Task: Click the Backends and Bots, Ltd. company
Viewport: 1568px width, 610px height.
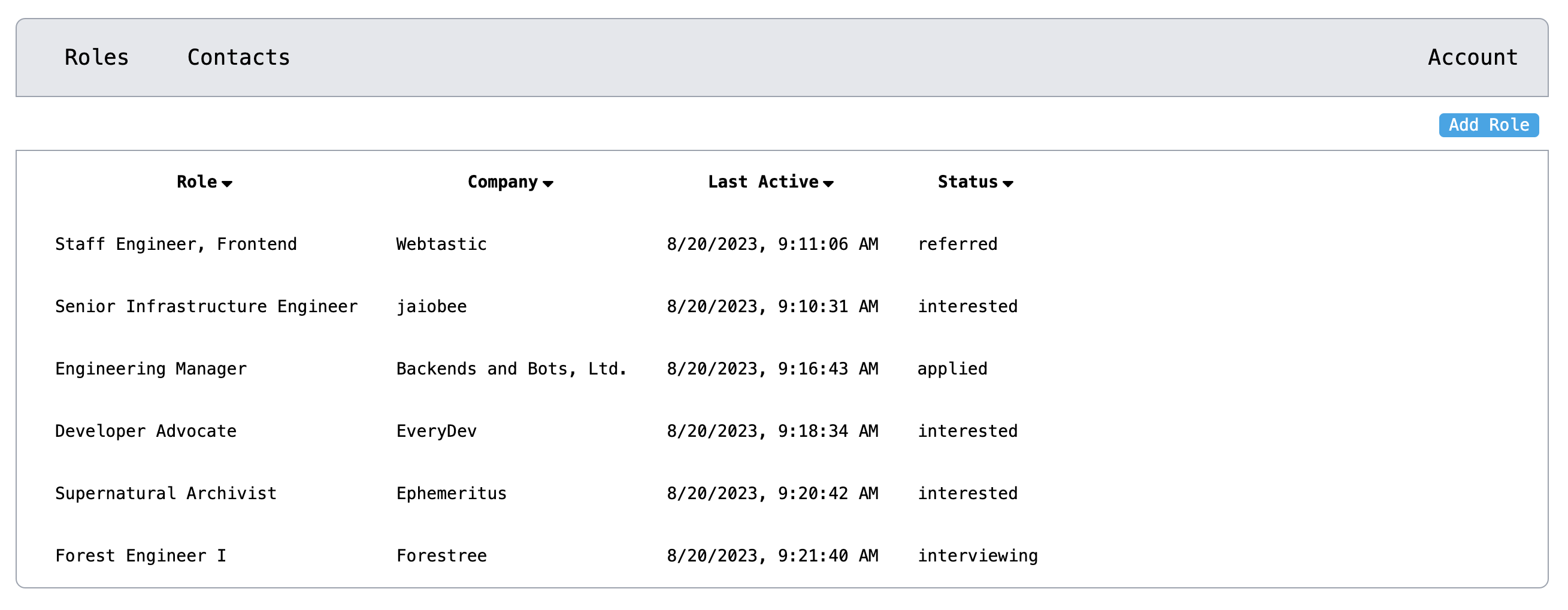Action: pyautogui.click(x=511, y=369)
